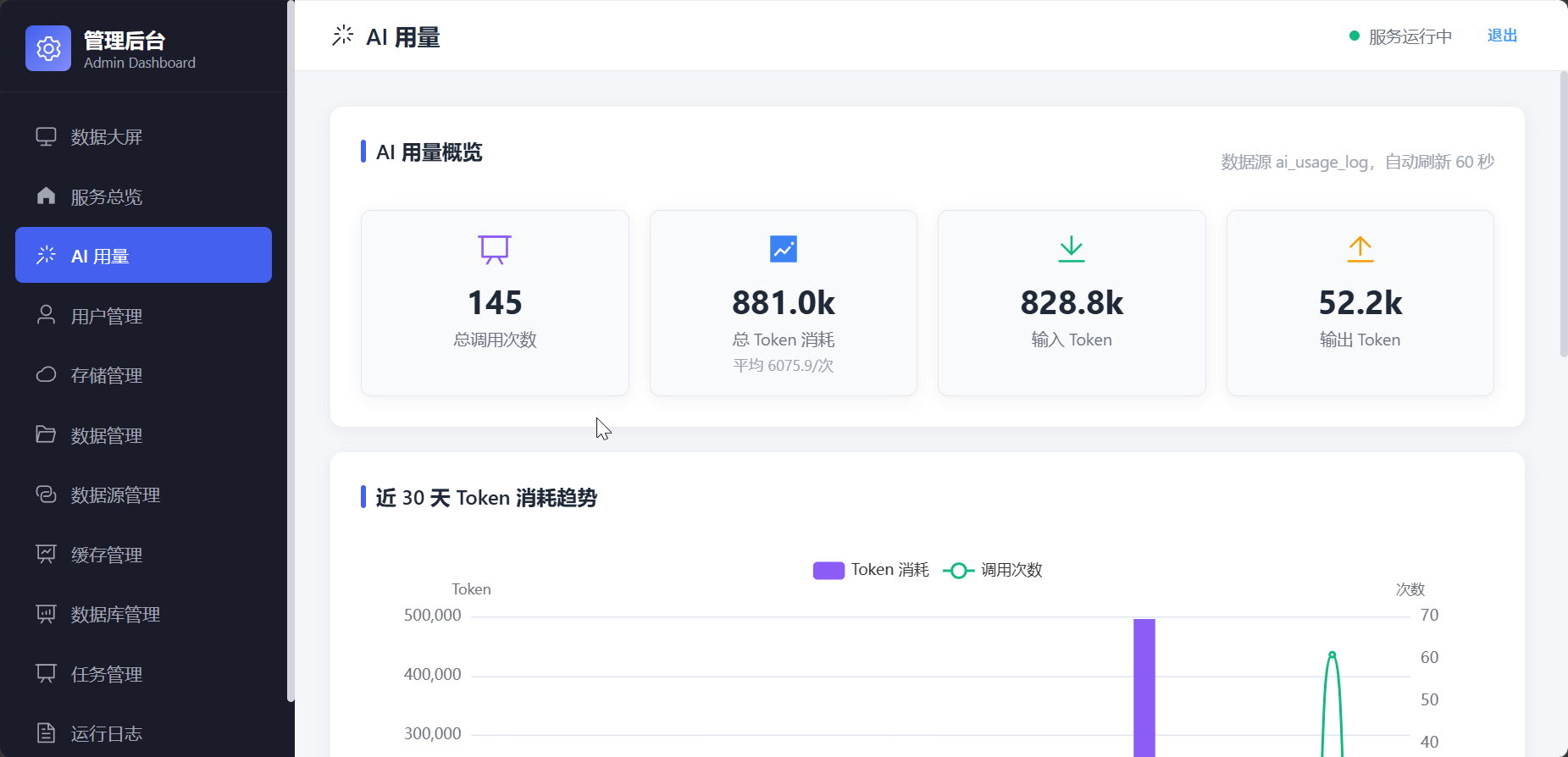Click the purple Token bar in the chart

tap(1144, 688)
